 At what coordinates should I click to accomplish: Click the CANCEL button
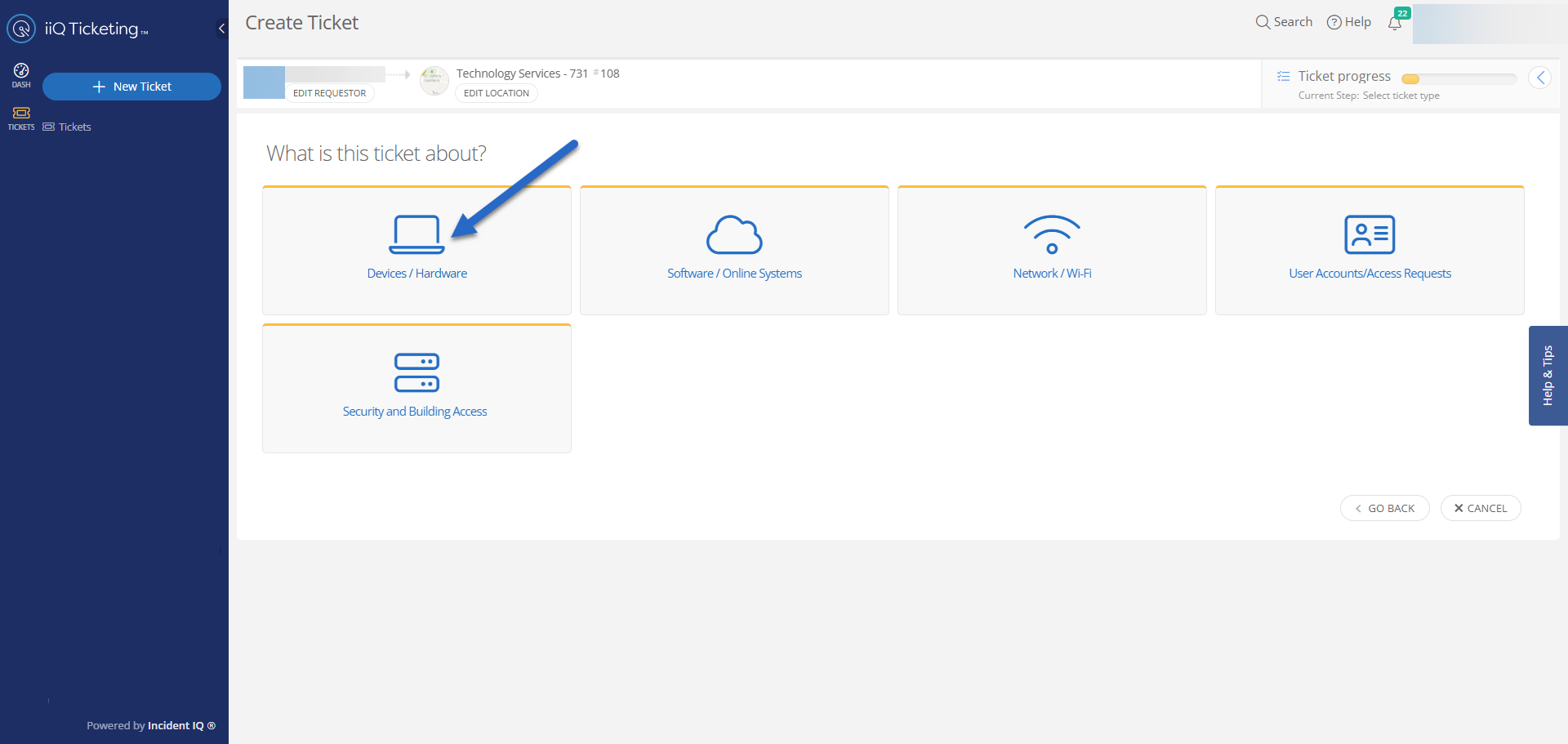click(1480, 508)
